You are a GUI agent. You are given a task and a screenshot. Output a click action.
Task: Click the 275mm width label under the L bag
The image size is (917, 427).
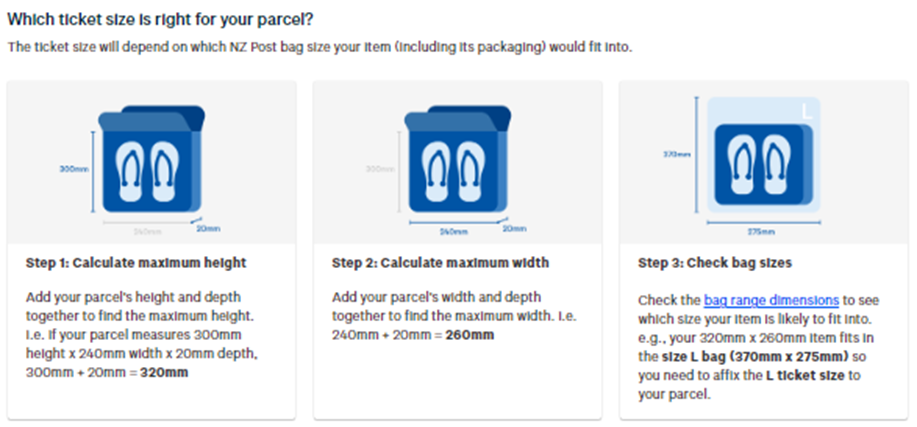point(762,230)
